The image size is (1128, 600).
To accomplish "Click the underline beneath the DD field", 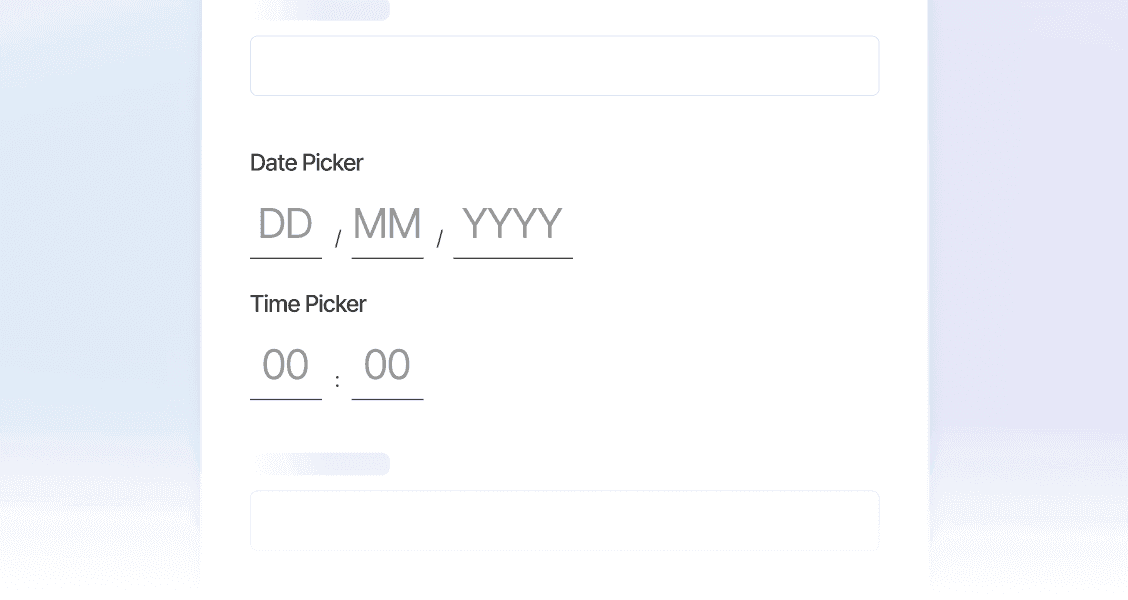I will point(286,258).
